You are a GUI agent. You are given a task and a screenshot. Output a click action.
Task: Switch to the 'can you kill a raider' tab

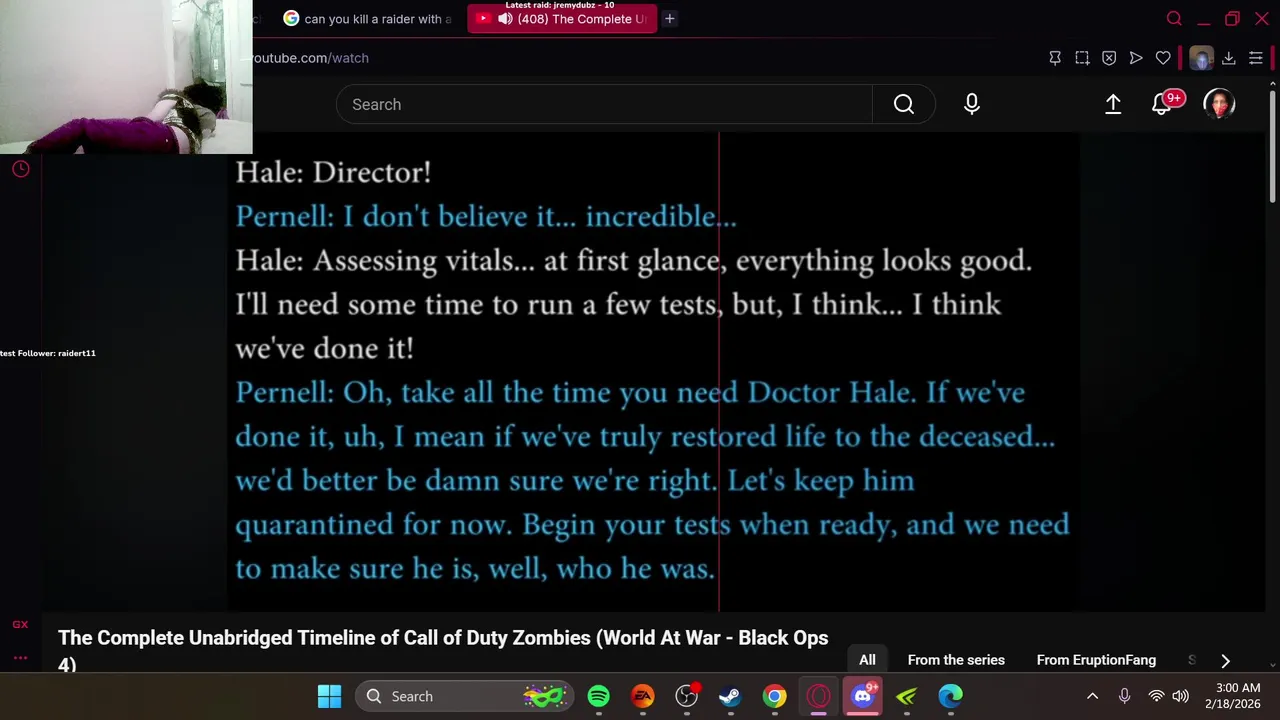[x=366, y=19]
